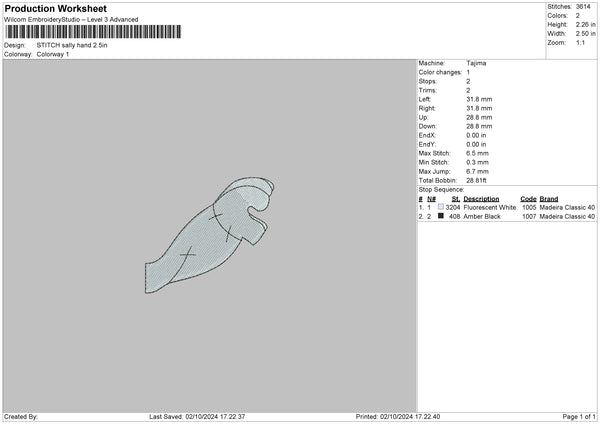Click the Max Jump value 6.7 mm
The image size is (600, 424).
[x=477, y=171]
